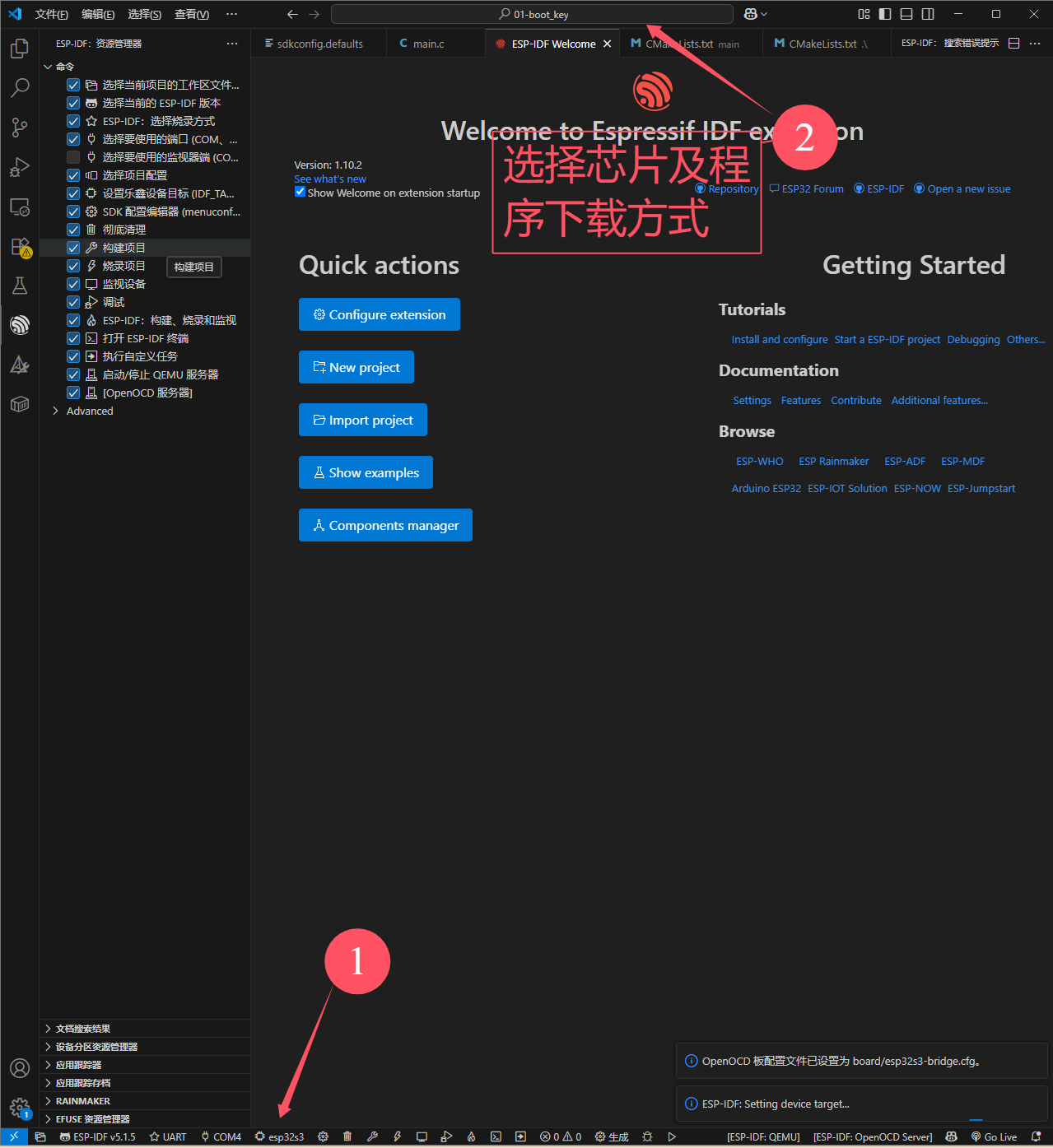
Task: Open the 编辑(E) menu
Action: 98,14
